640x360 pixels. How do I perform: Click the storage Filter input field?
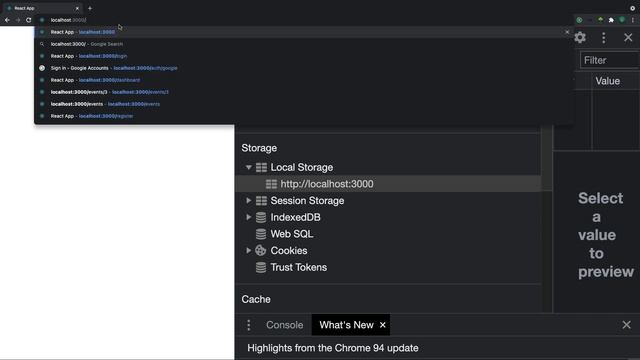point(610,60)
